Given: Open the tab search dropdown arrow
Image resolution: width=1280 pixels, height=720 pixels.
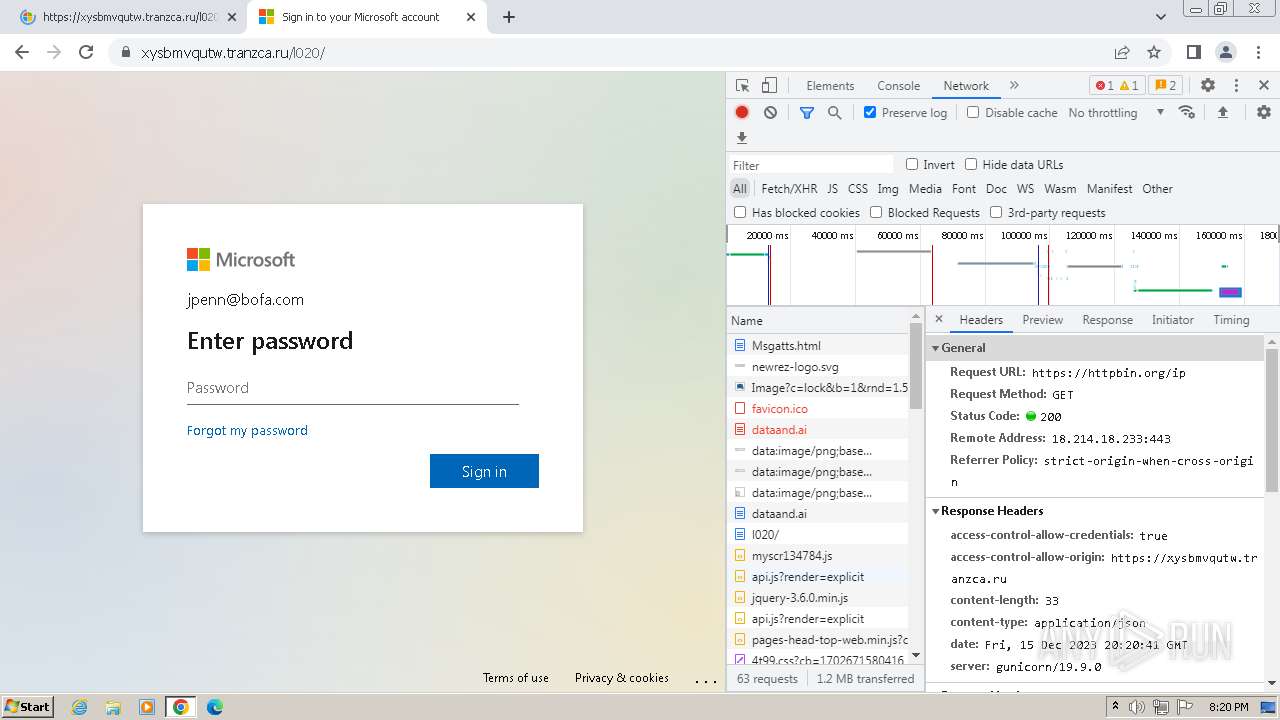Looking at the screenshot, I should [x=1161, y=17].
